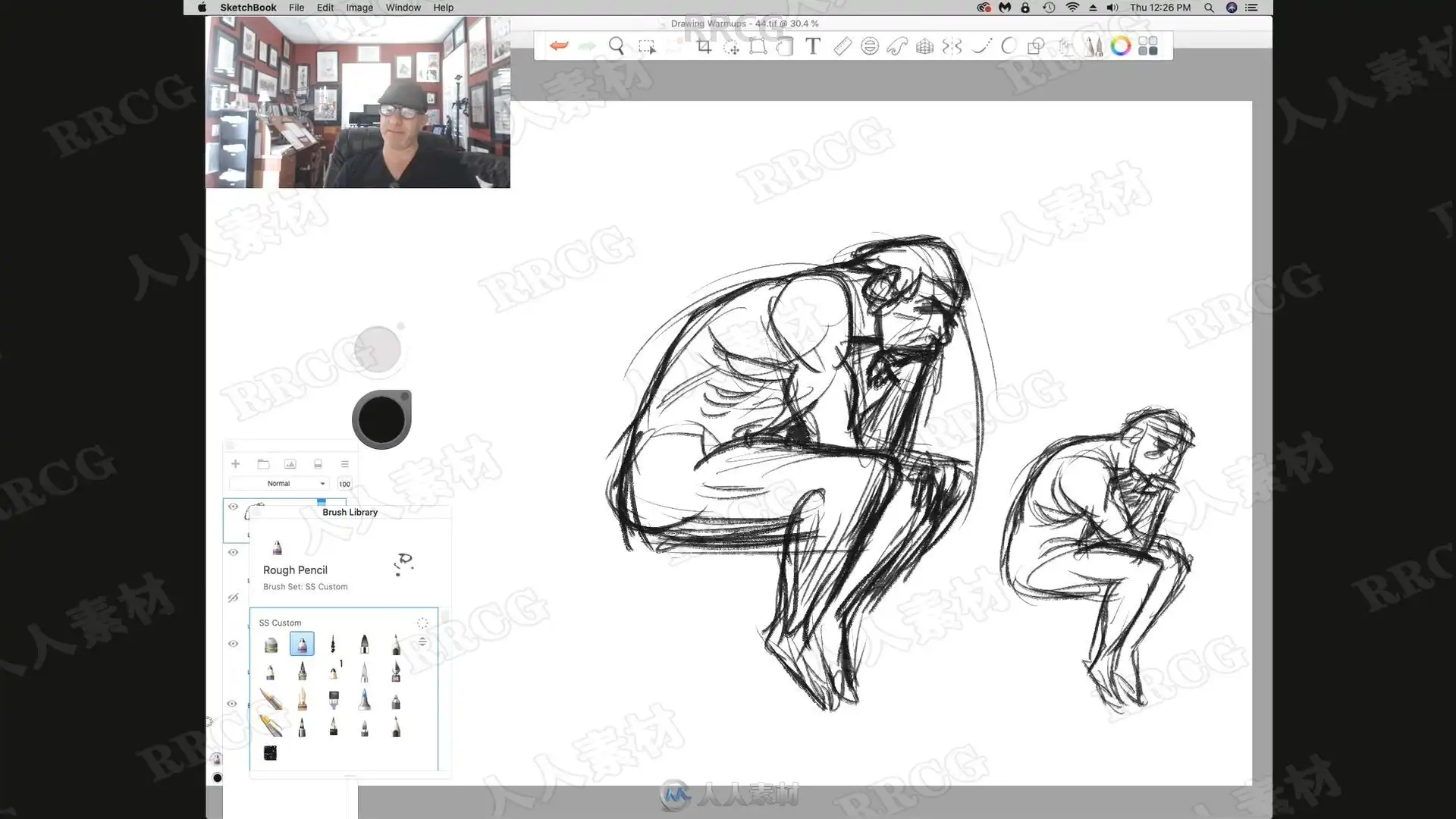This screenshot has width=1456, height=819.
Task: Enable the Ruler tool
Action: 842,46
